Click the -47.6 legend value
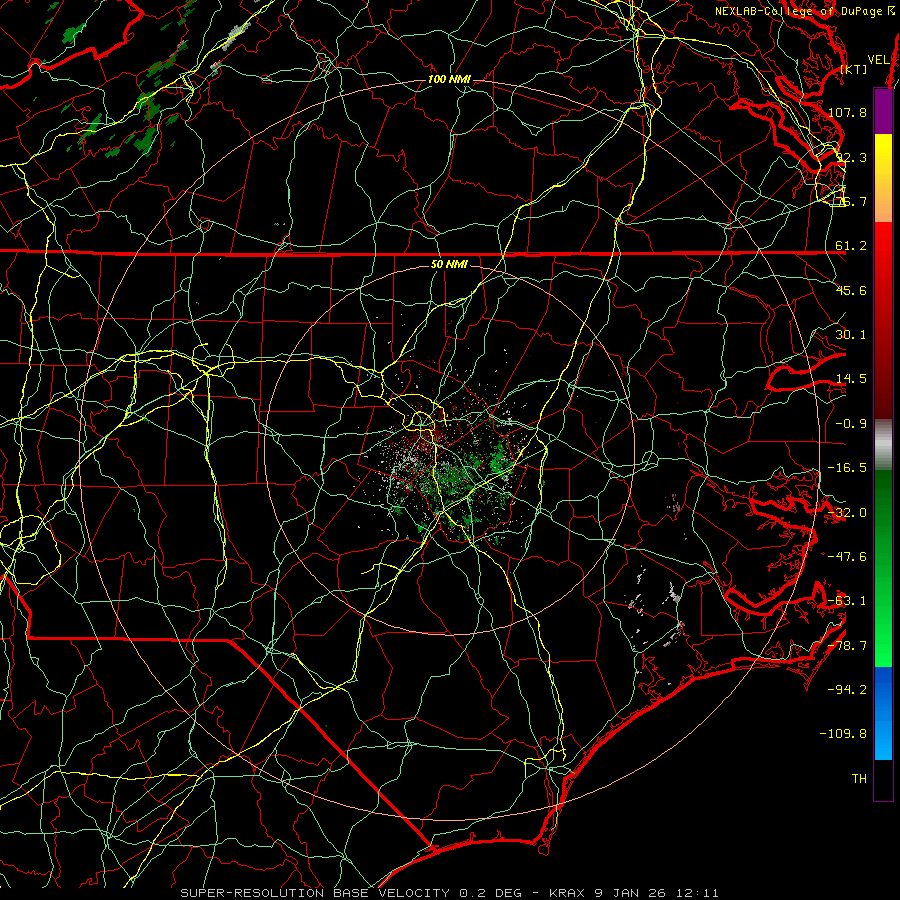This screenshot has width=900, height=900. 847,557
